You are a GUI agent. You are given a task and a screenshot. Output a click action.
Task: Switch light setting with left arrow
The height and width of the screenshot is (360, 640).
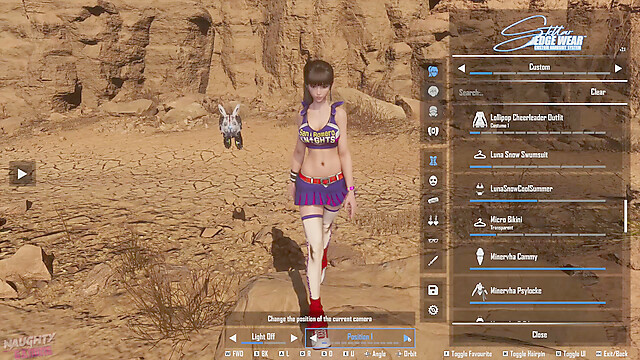pyautogui.click(x=233, y=338)
